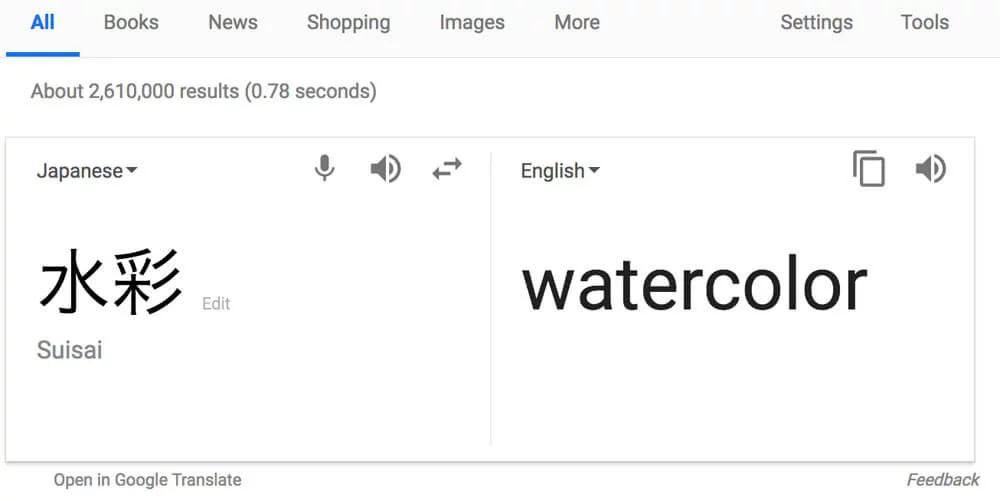Click the translated word watercolor
Viewport: 1000px width, 501px height.
point(695,287)
